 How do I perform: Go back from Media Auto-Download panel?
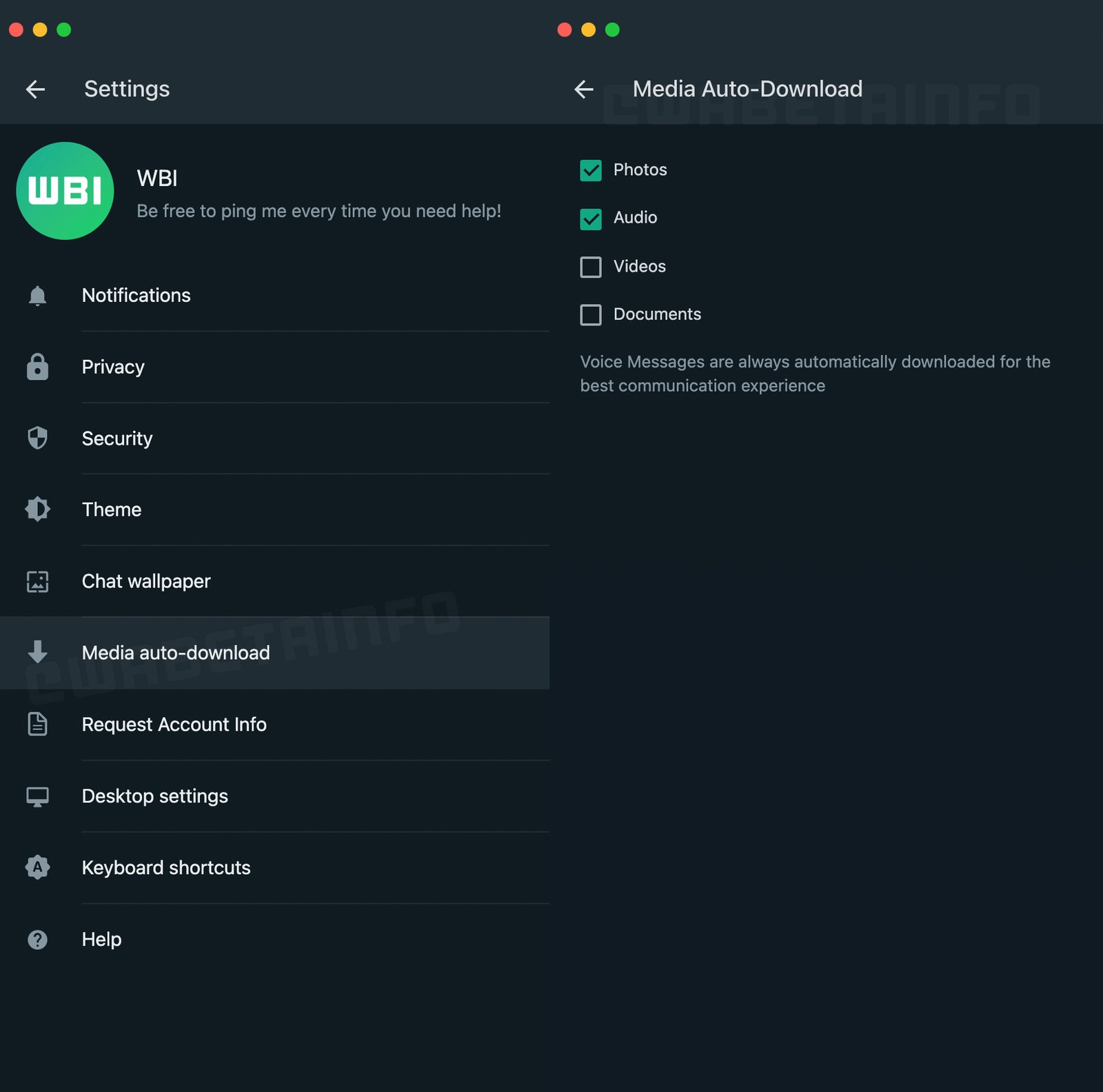tap(584, 89)
